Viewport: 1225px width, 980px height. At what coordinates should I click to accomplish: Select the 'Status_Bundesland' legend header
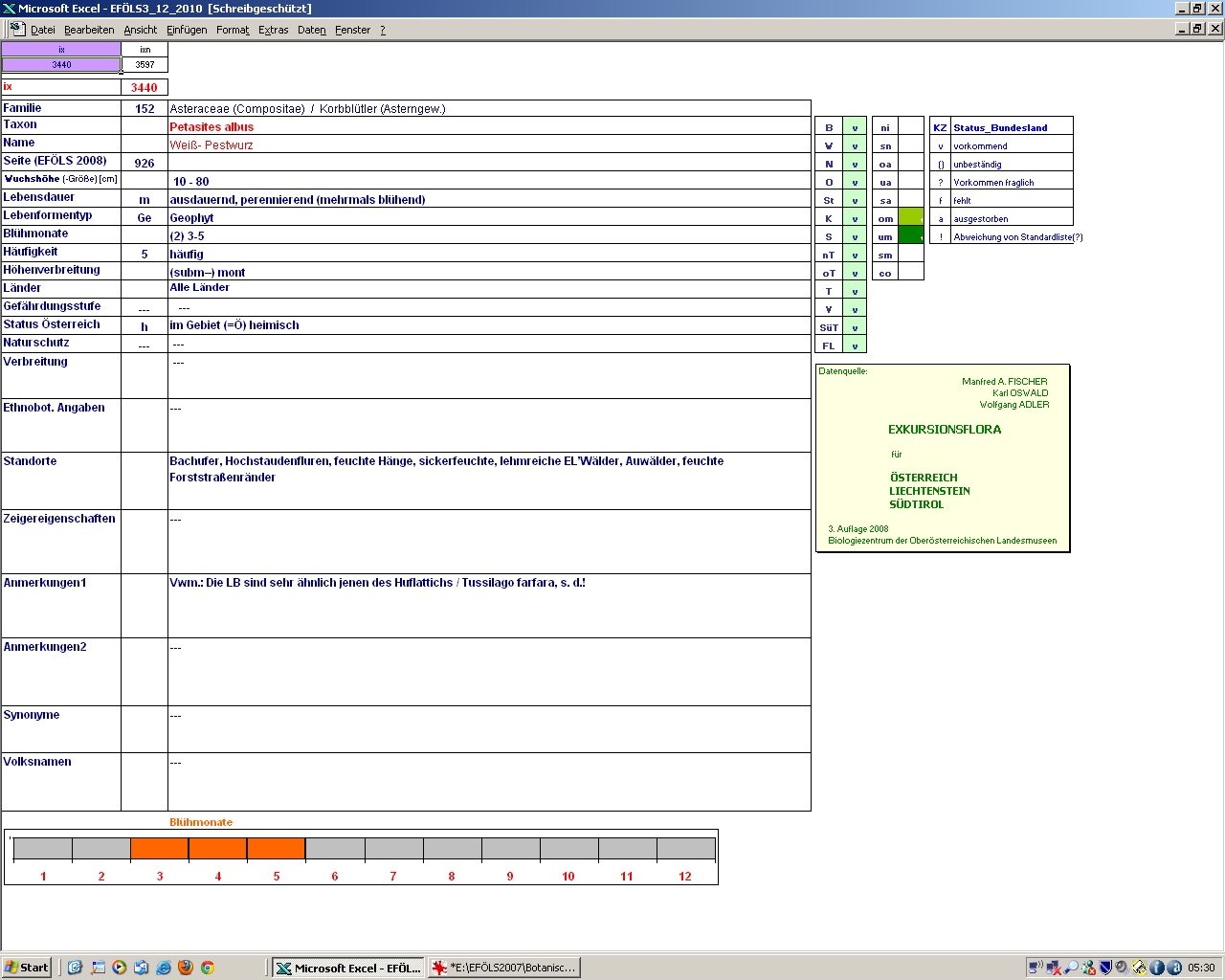(1012, 127)
